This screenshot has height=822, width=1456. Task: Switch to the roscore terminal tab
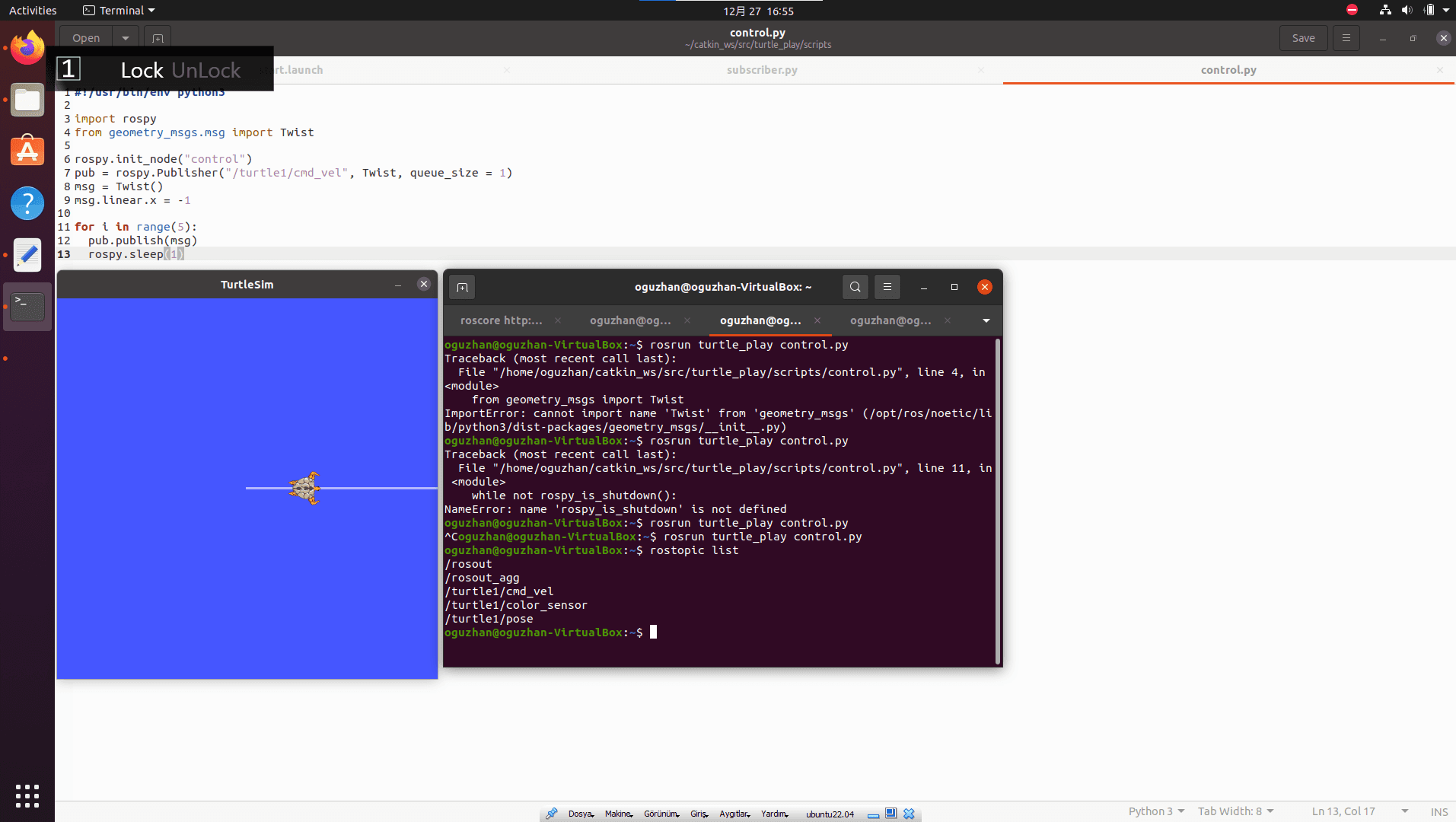(502, 320)
